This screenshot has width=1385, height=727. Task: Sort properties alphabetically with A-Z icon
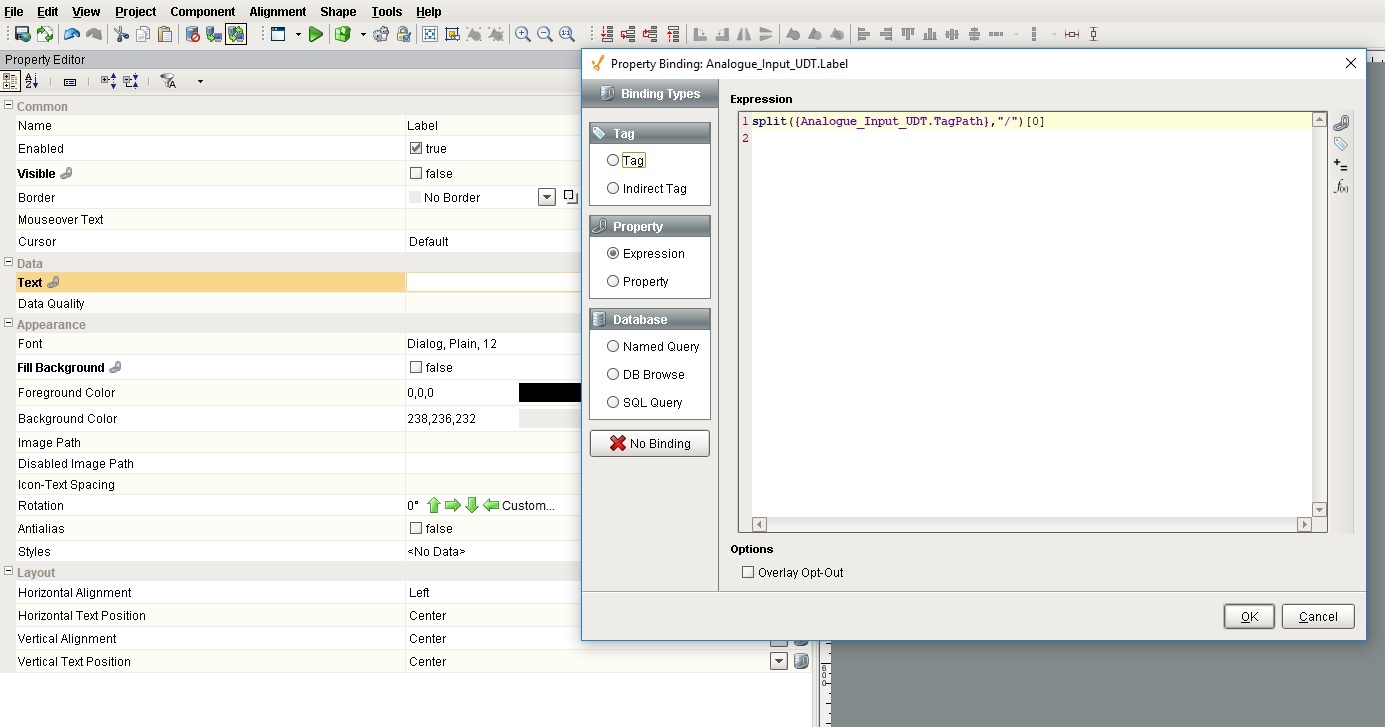pos(32,81)
